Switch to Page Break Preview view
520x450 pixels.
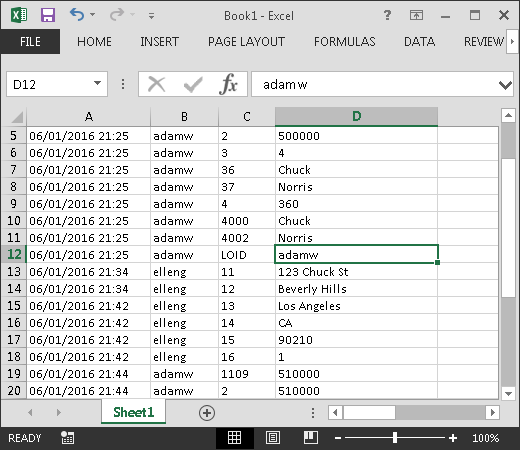pos(311,438)
